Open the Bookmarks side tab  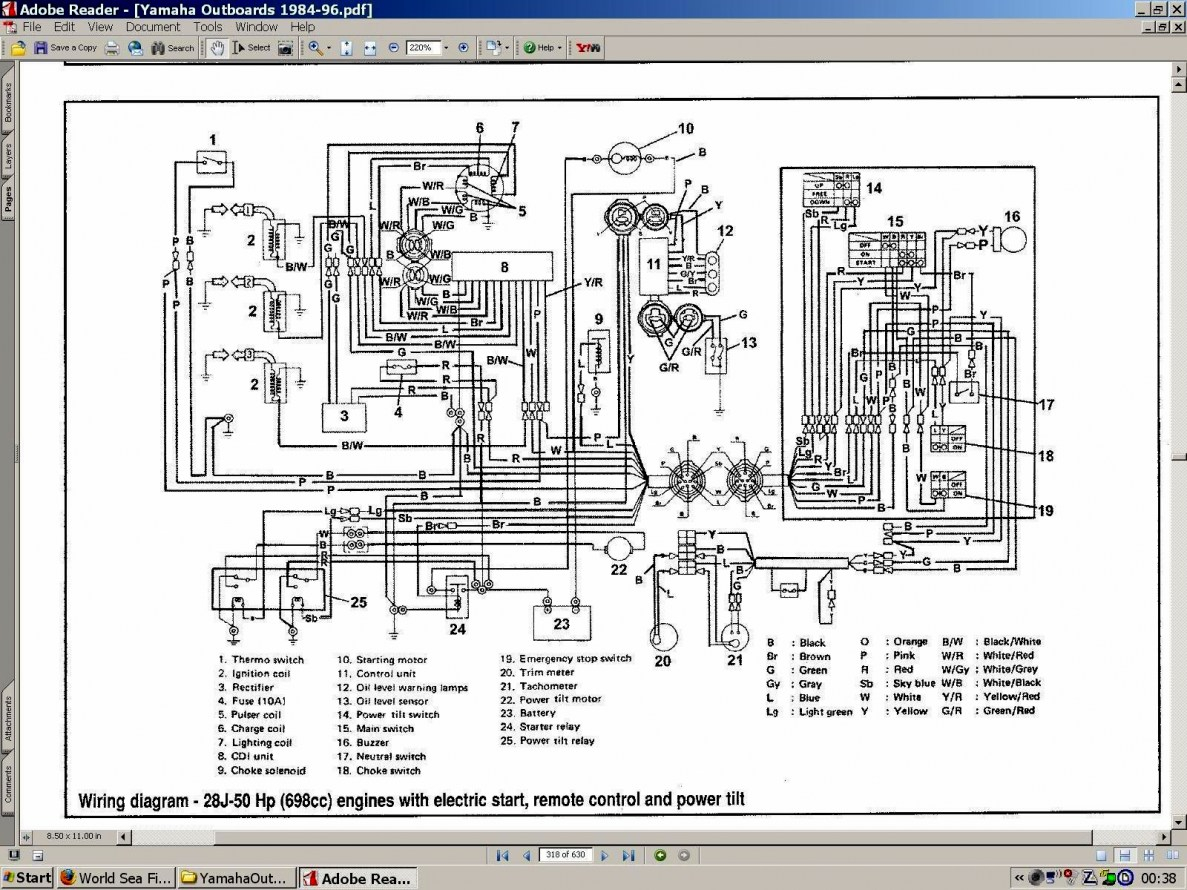[8, 102]
